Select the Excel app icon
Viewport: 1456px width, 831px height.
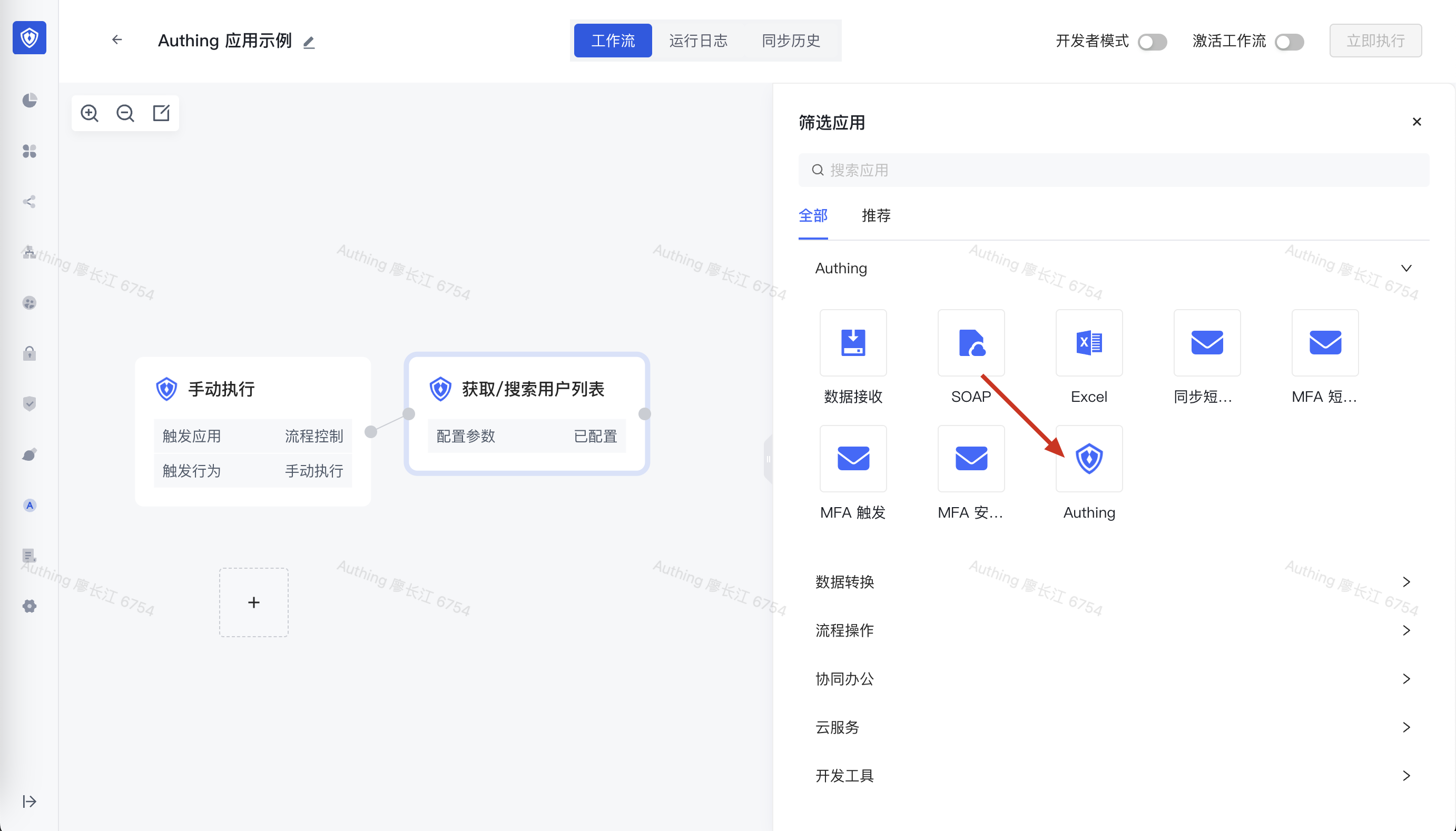pyautogui.click(x=1088, y=343)
